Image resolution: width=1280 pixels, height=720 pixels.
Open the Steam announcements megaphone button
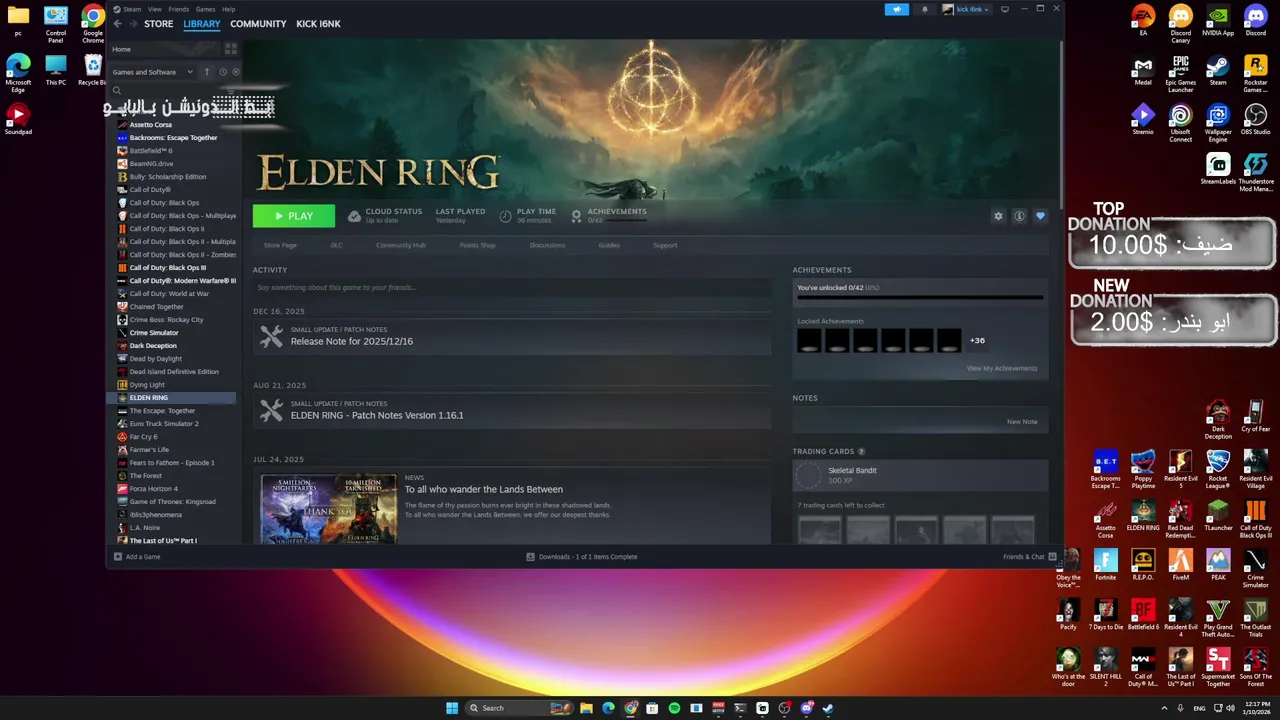(x=897, y=9)
